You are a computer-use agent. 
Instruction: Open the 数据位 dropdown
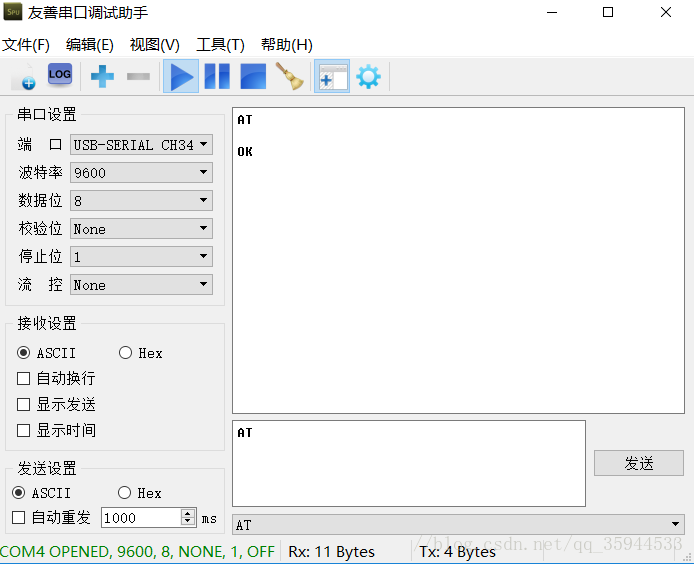pos(141,201)
